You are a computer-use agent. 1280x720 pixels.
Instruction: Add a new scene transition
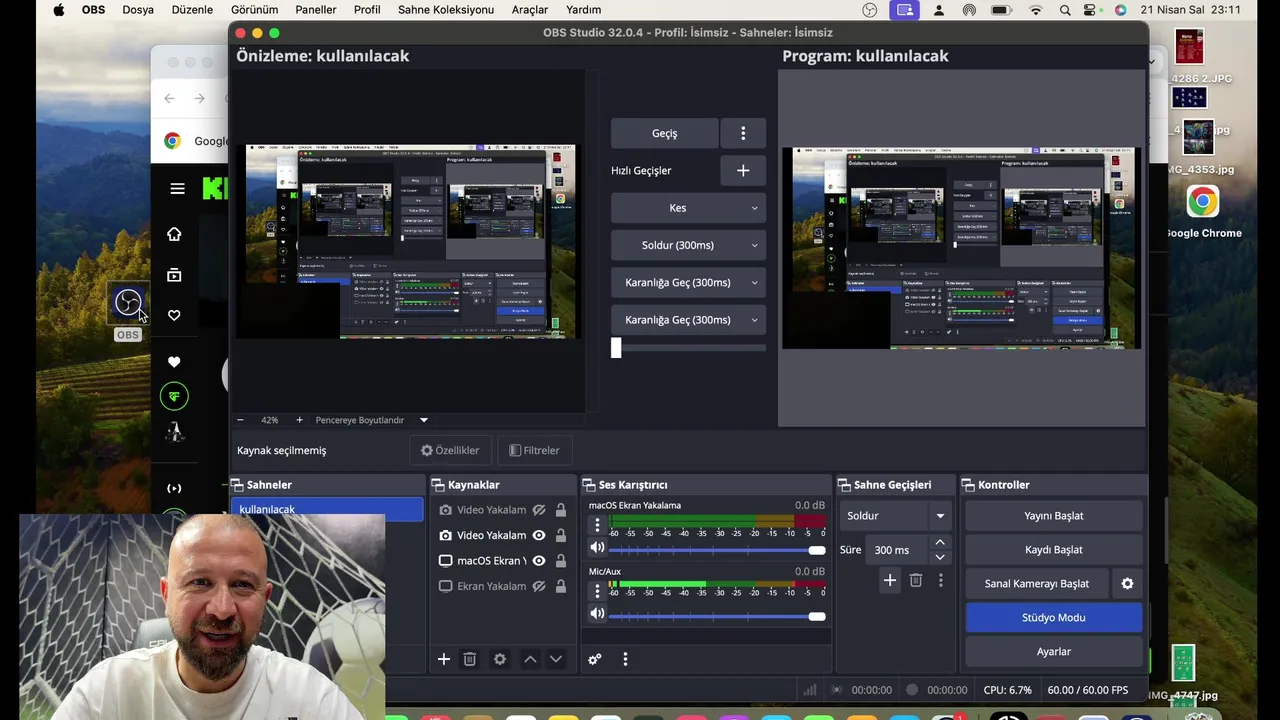pos(889,580)
